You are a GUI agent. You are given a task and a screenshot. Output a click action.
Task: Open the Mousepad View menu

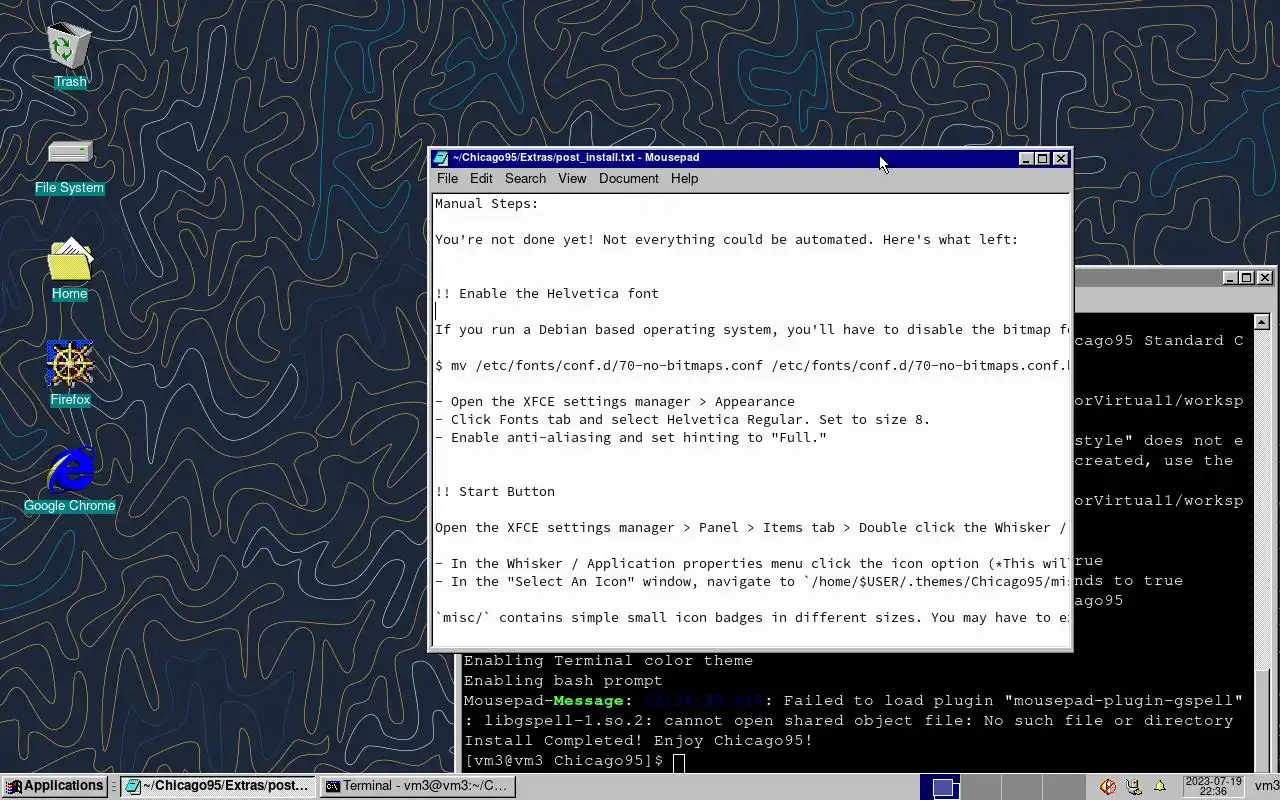tap(572, 179)
